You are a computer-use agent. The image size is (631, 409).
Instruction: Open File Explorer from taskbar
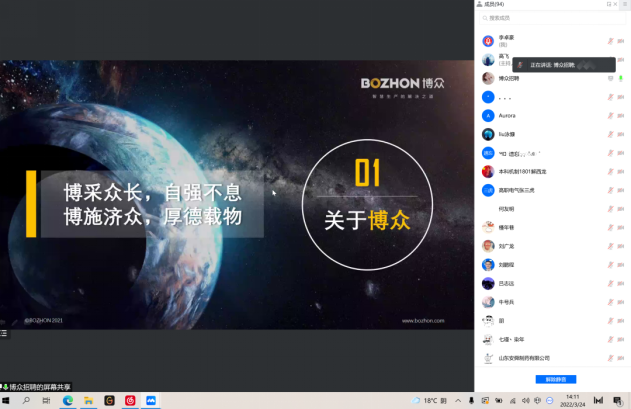click(x=89, y=401)
